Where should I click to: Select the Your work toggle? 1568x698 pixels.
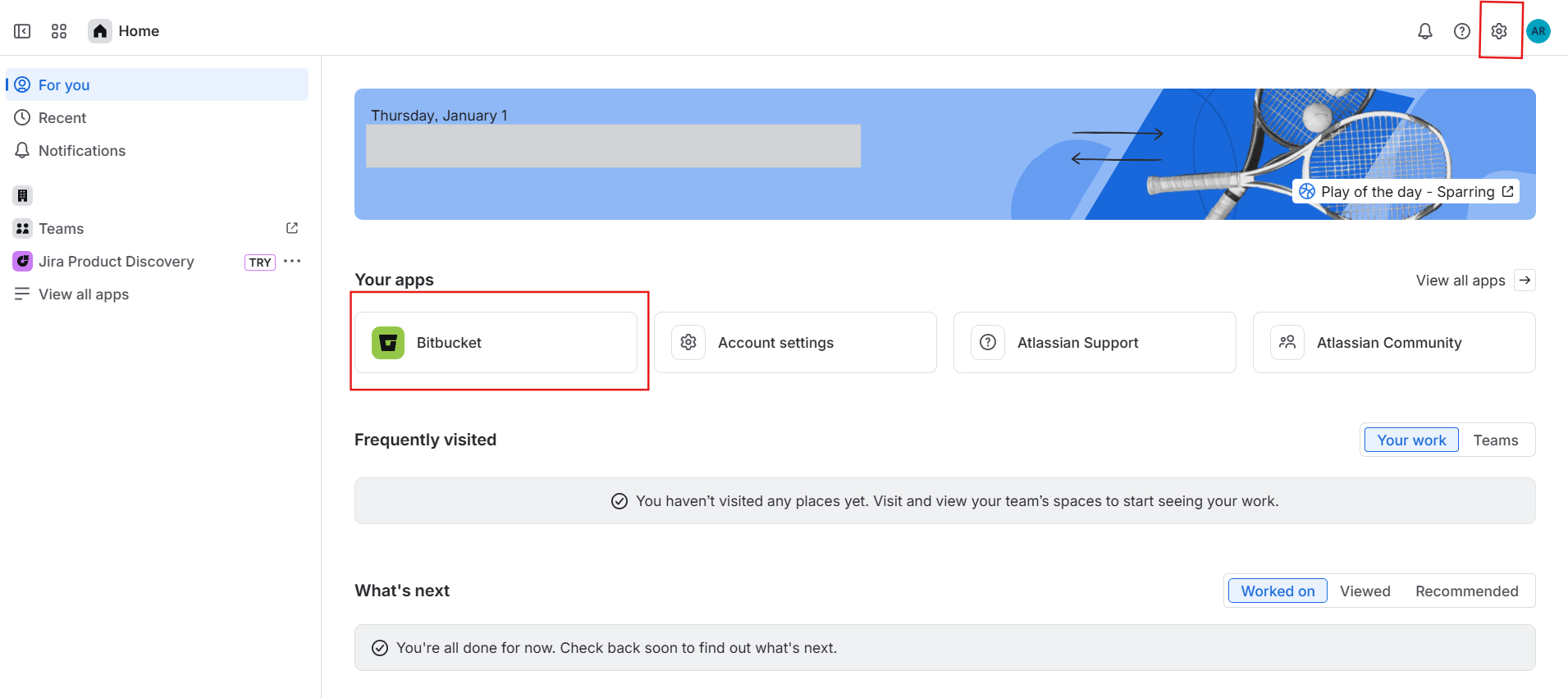tap(1410, 440)
